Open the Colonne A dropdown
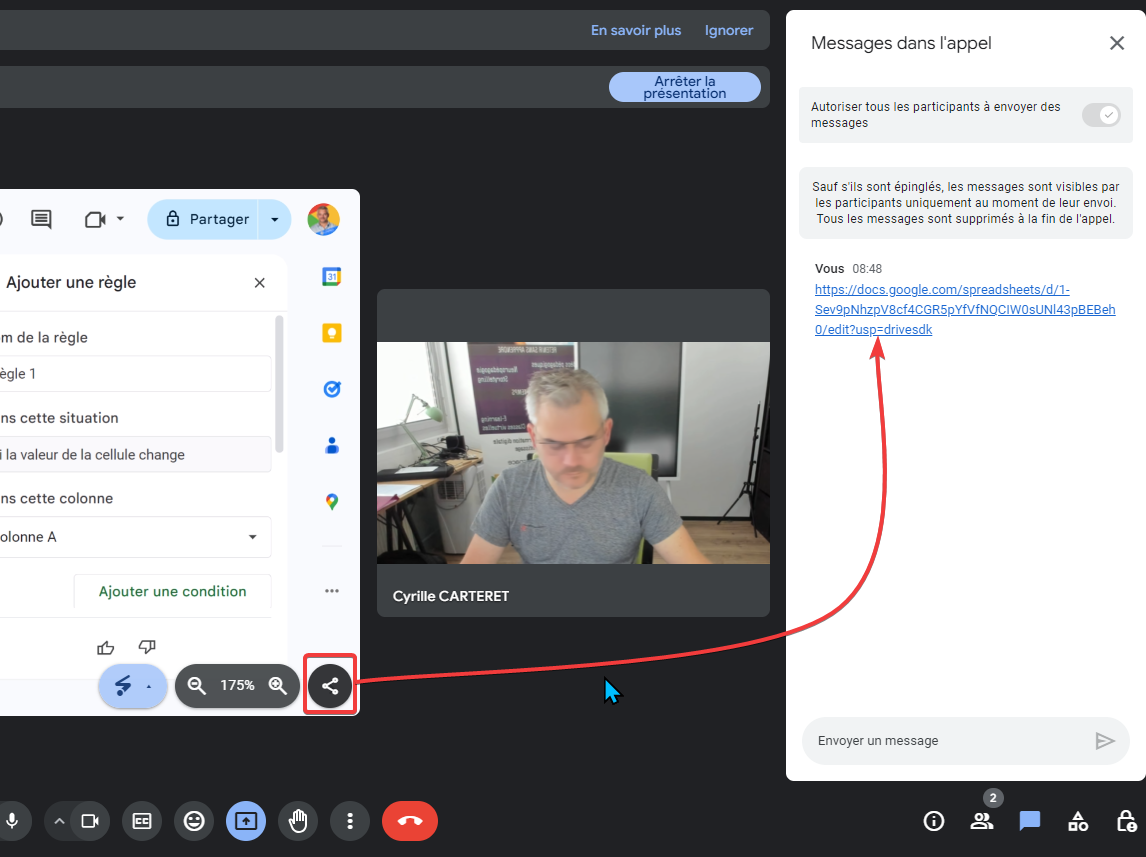 pos(135,537)
